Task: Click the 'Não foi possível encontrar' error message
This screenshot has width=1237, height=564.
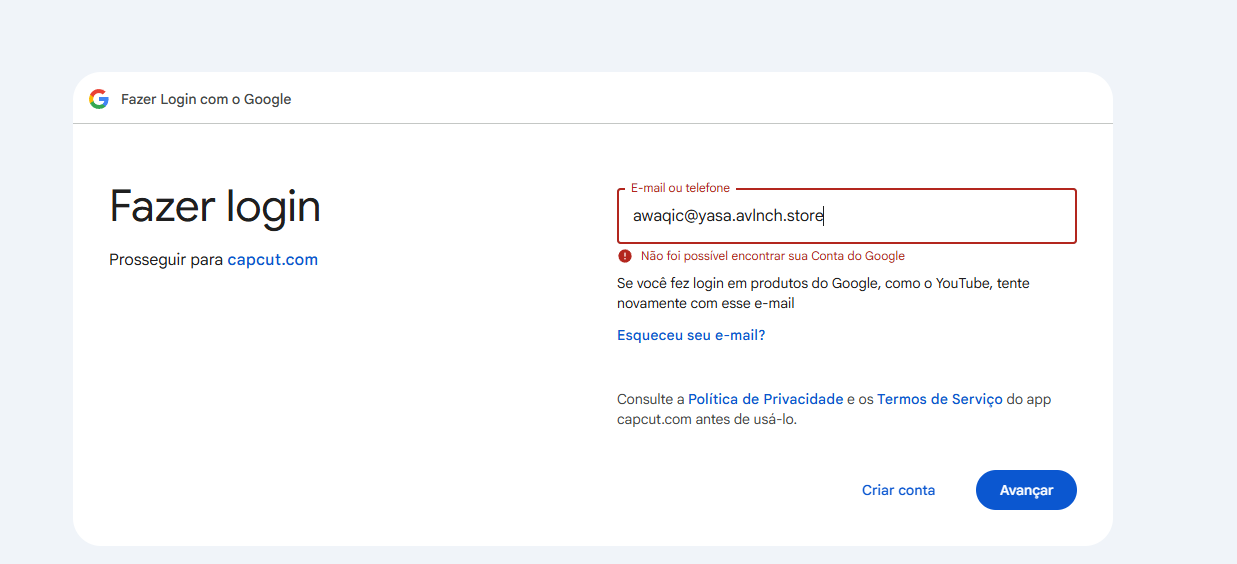Action: point(772,256)
